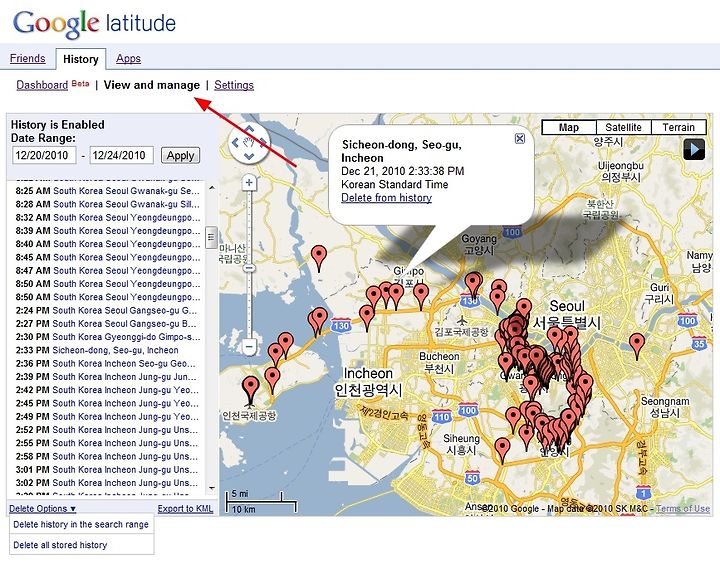This screenshot has height=564, width=720.
Task: Open the Google latitude logo
Action: point(95,23)
